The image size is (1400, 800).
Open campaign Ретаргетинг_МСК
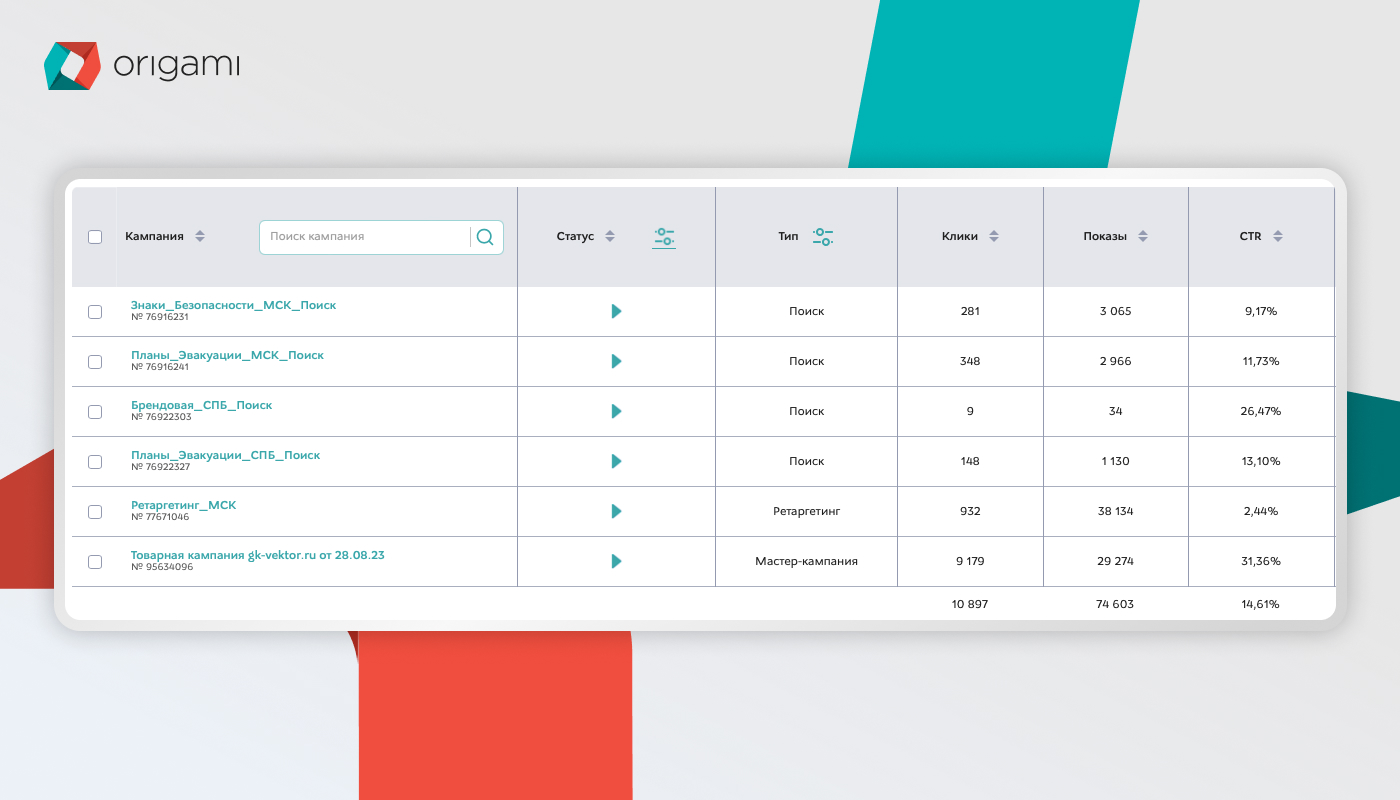(183, 505)
